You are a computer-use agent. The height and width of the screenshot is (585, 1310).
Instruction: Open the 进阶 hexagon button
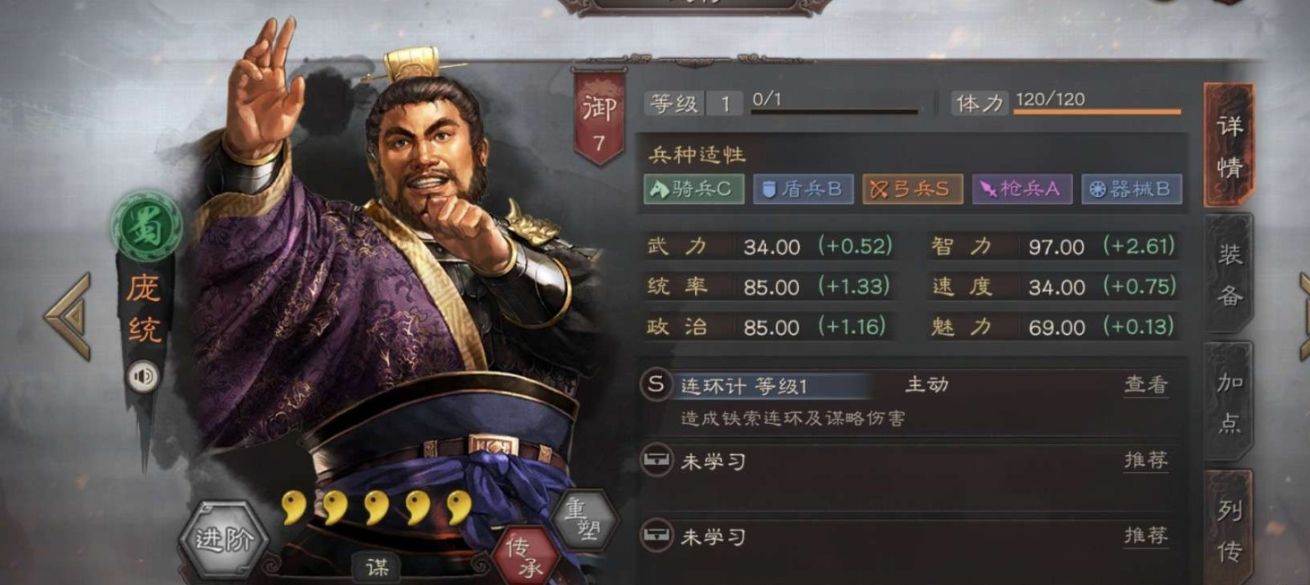(223, 541)
